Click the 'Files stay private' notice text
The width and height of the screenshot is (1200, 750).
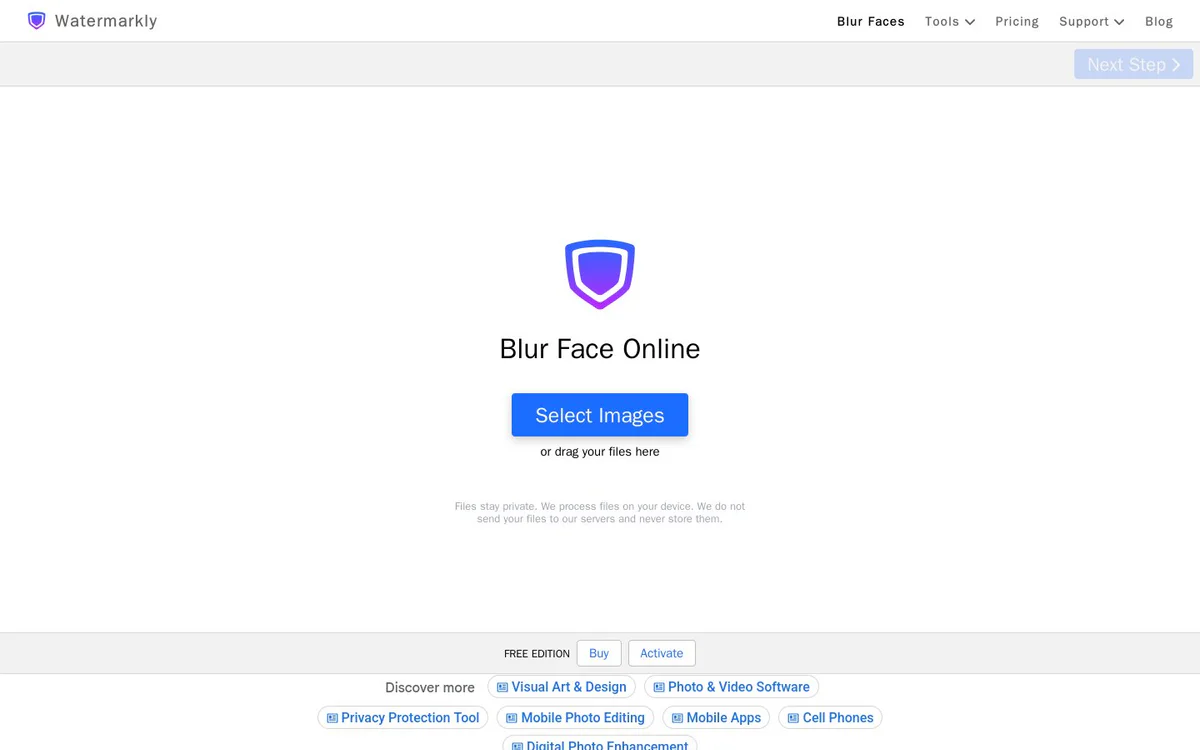600,513
